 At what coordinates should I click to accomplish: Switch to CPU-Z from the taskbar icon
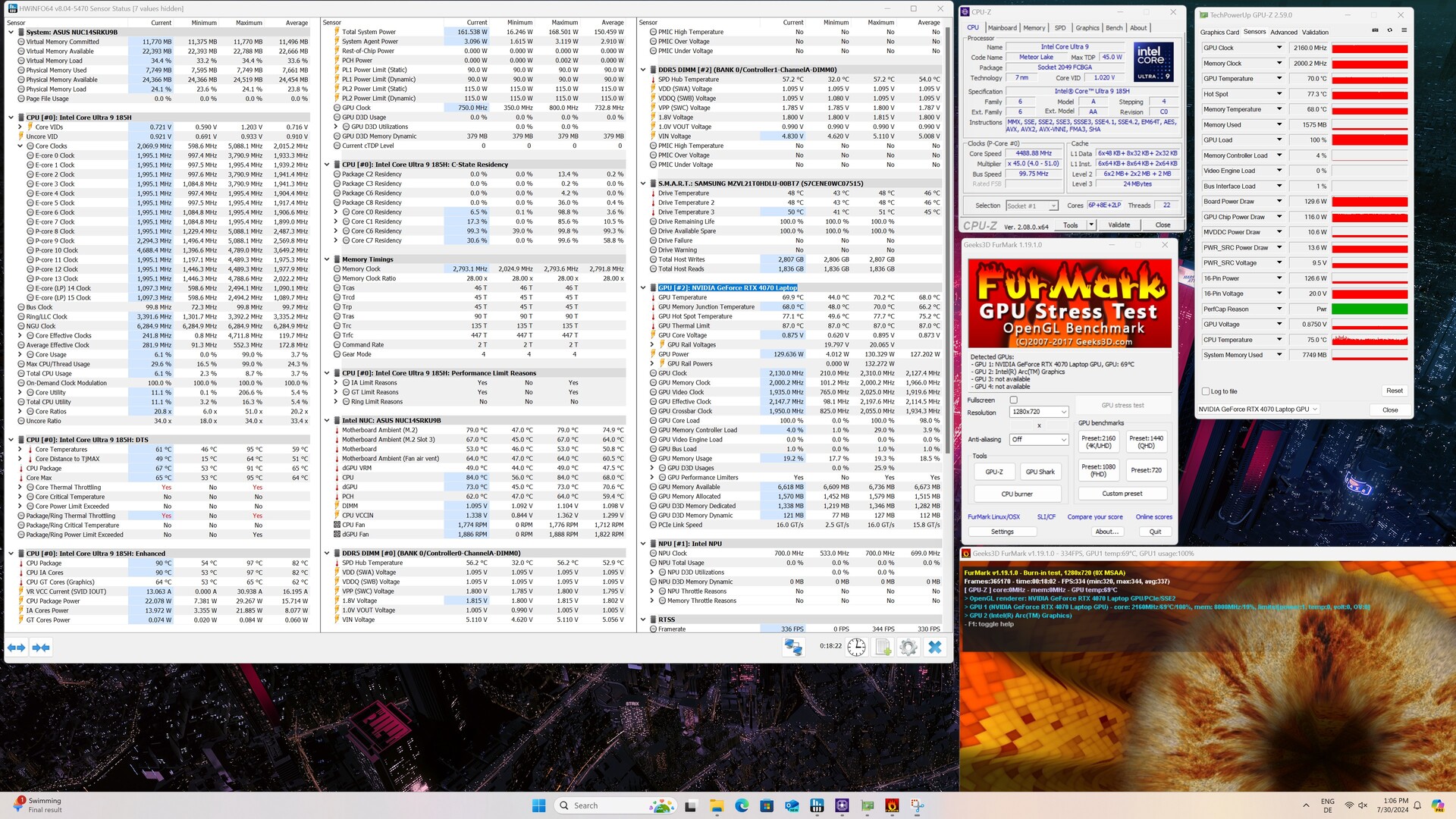[x=842, y=805]
